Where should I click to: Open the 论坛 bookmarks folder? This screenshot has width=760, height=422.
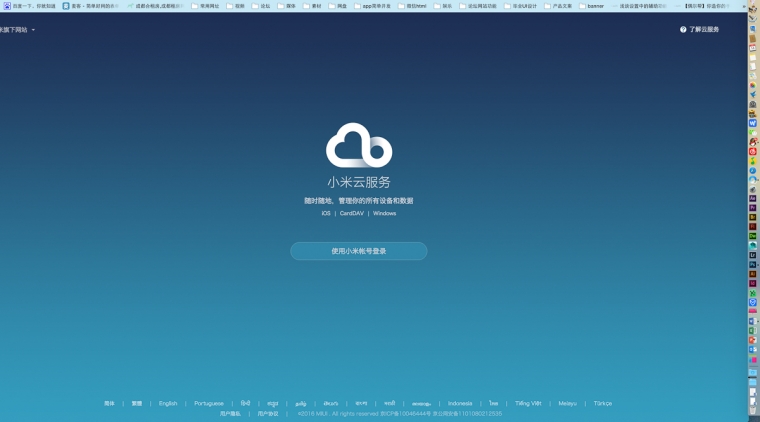tap(261, 6)
